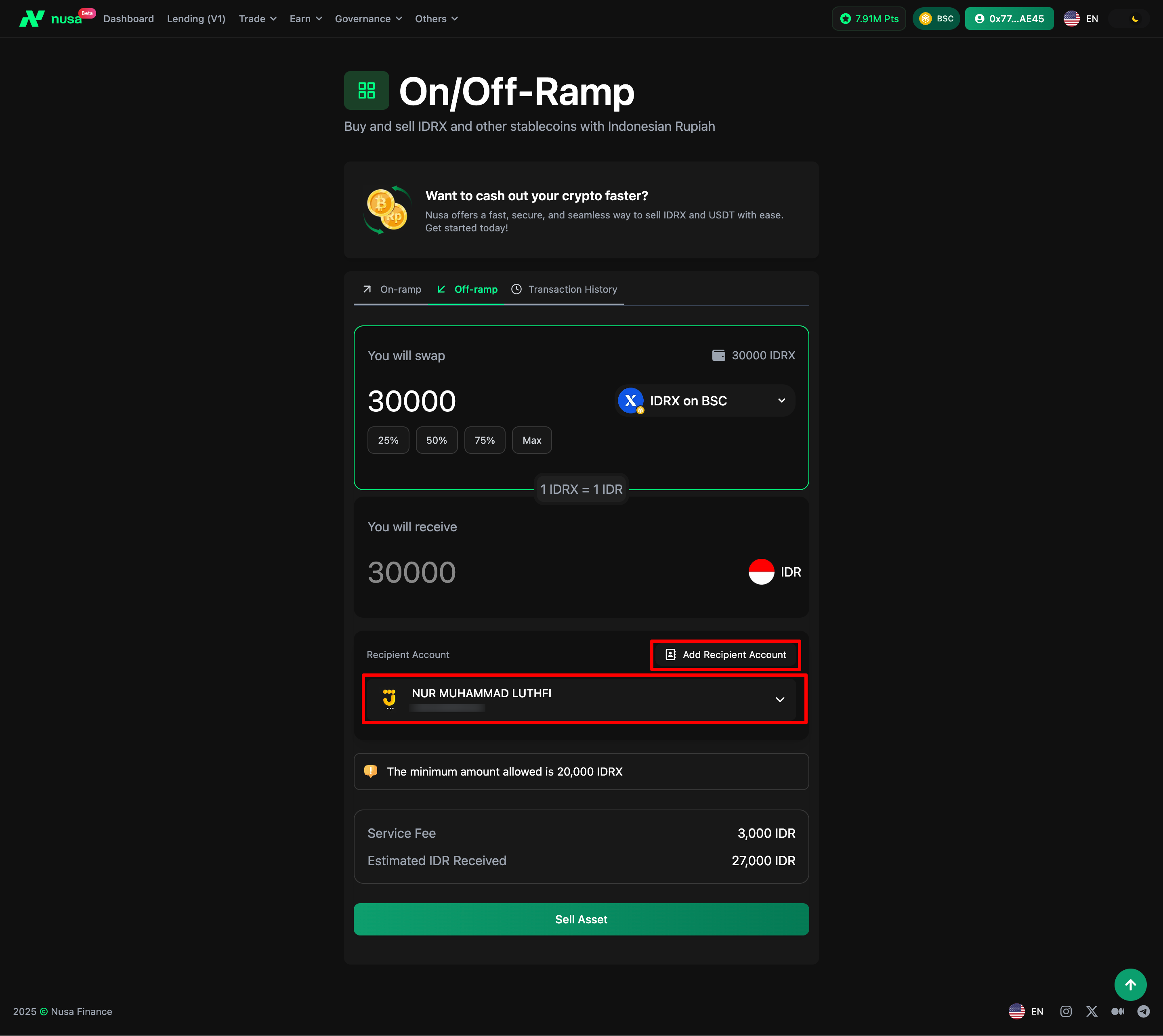1163x1036 pixels.
Task: Open the Trade menu dropdown
Action: tap(257, 19)
